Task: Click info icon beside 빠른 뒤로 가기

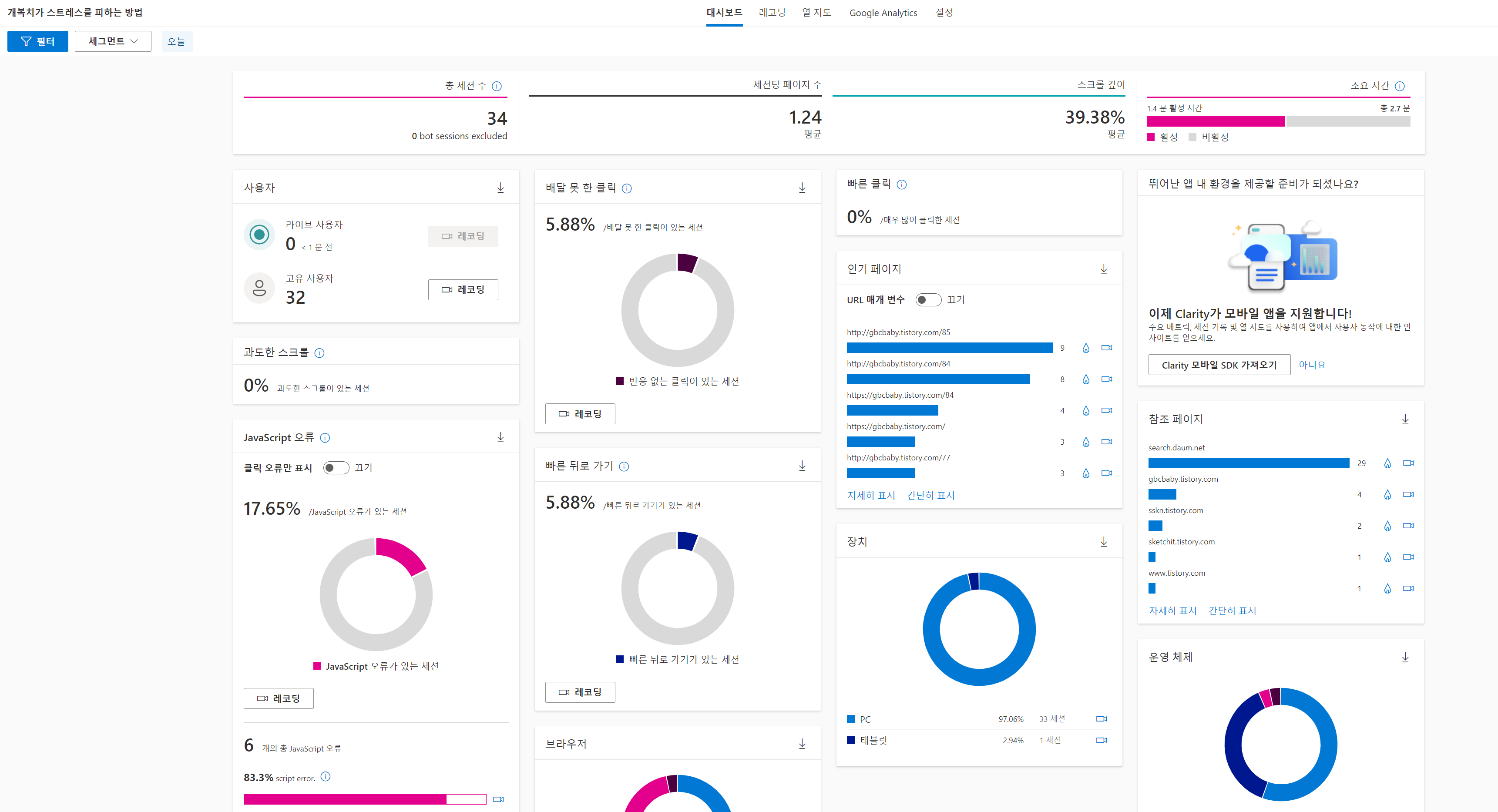Action: click(624, 466)
